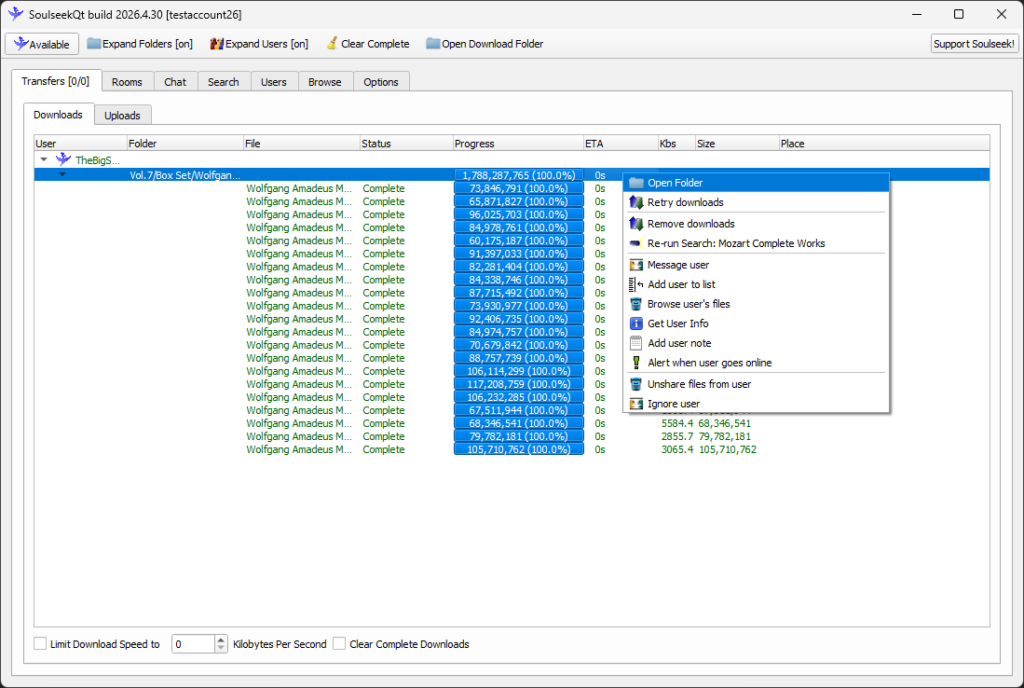Click the blue Get User Info icon
Viewport: 1024px width, 688px height.
coord(636,324)
